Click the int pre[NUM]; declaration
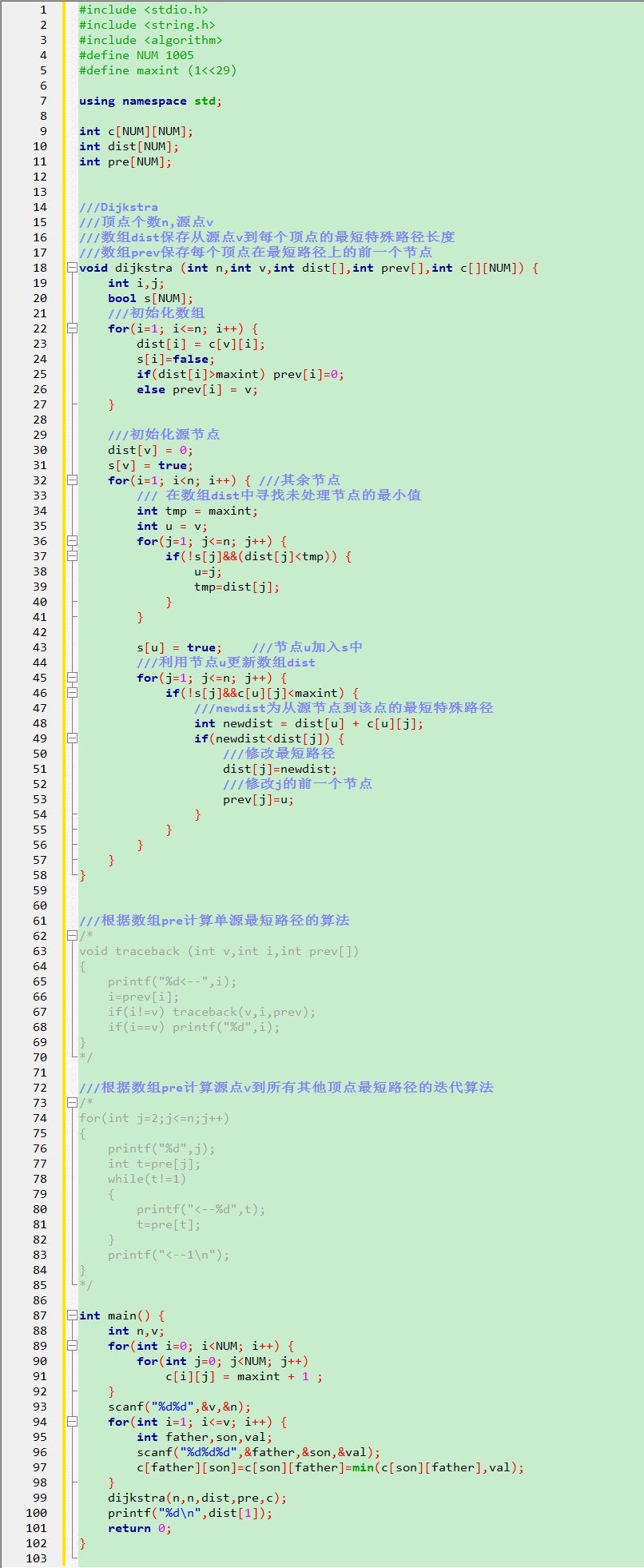This screenshot has height=1568, width=644. [x=125, y=161]
